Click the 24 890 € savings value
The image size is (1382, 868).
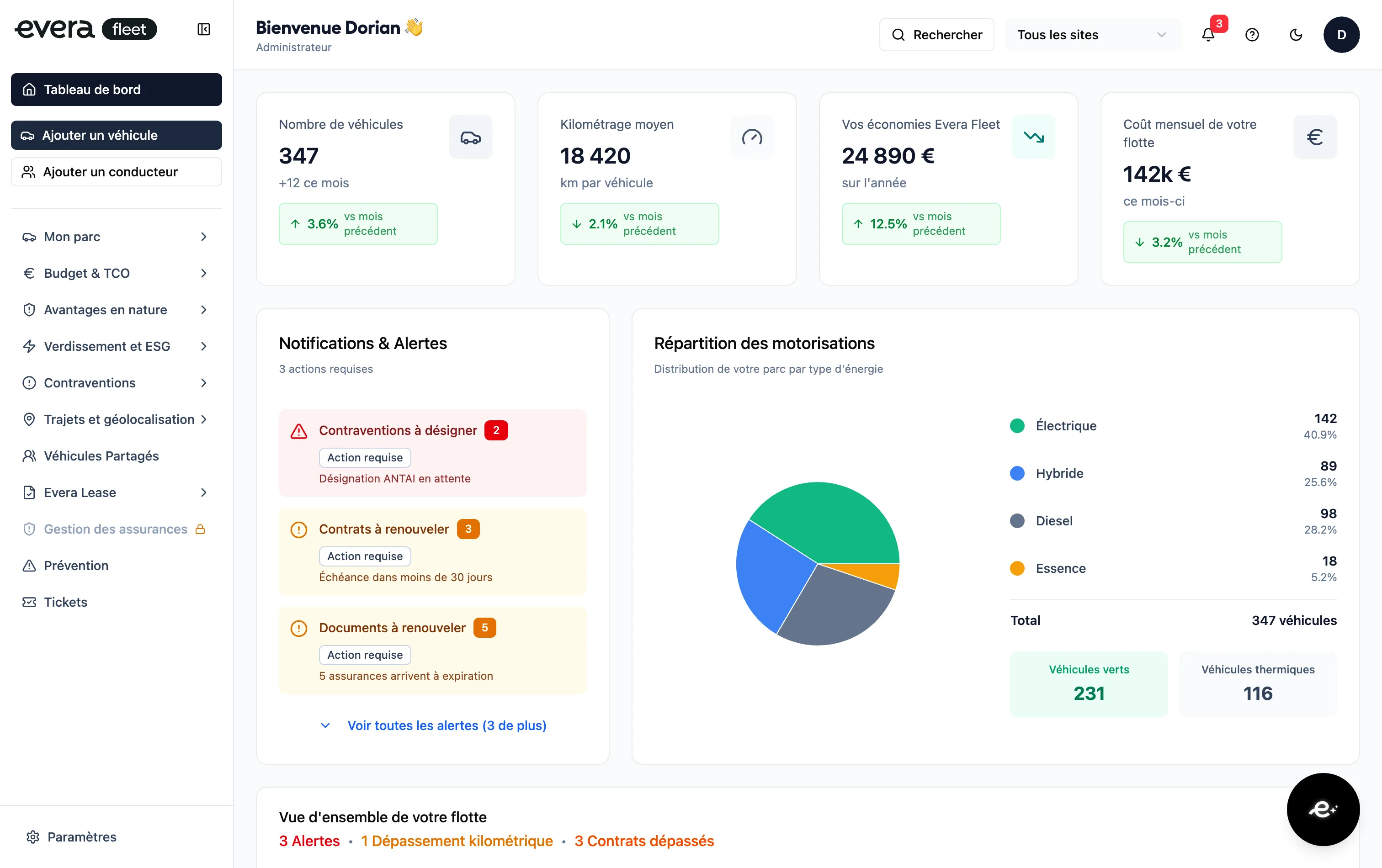tap(888, 156)
